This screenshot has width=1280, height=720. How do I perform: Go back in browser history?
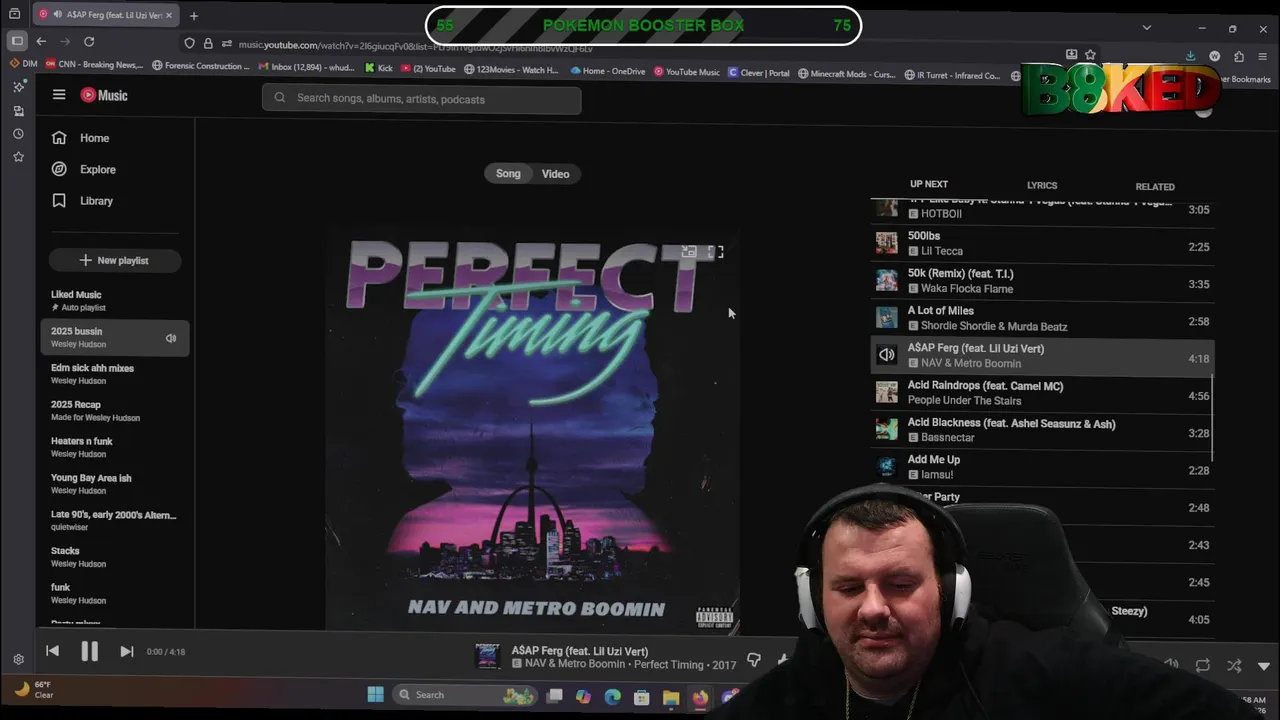pyautogui.click(x=41, y=41)
